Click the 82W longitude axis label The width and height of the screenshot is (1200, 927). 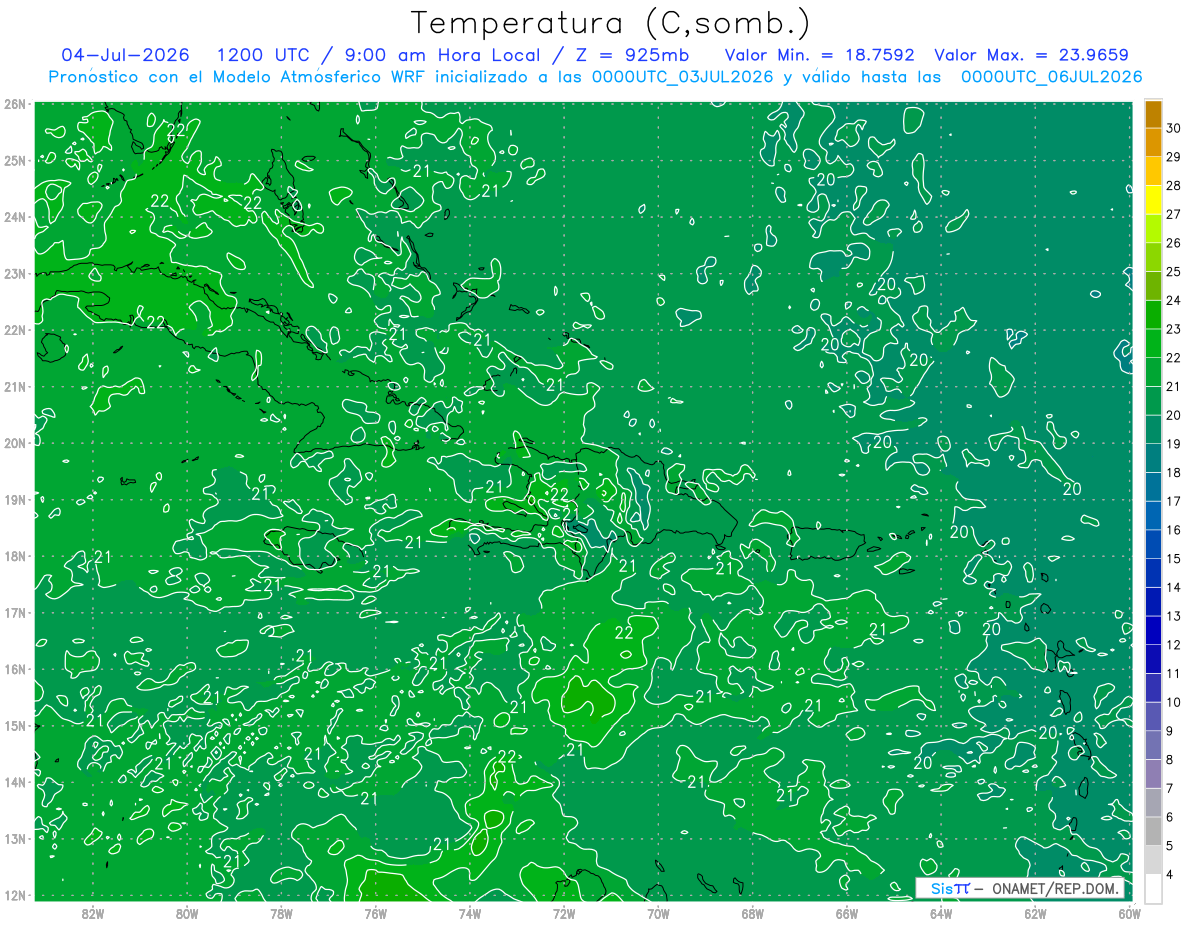(x=92, y=913)
